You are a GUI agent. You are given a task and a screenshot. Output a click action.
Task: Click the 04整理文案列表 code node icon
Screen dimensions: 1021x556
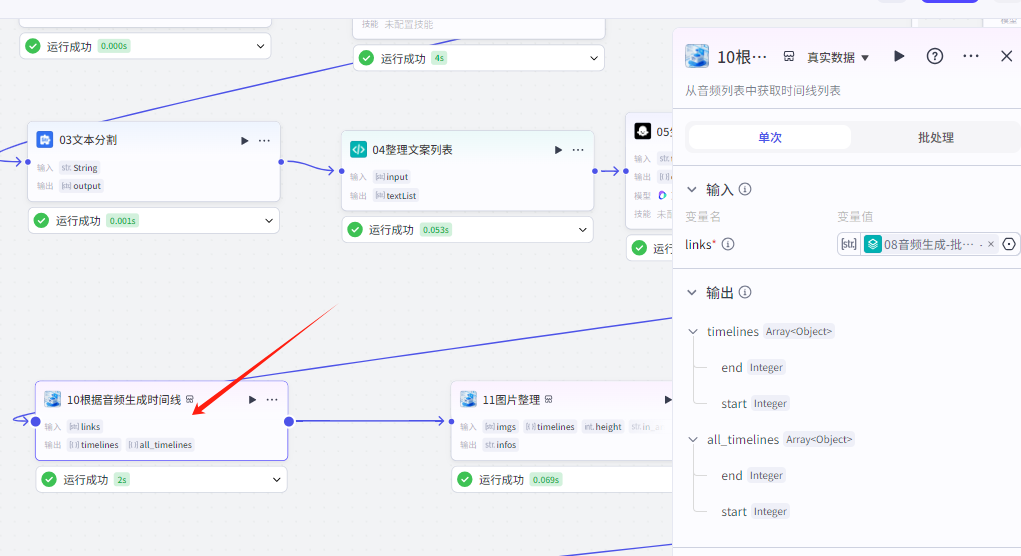pos(358,150)
